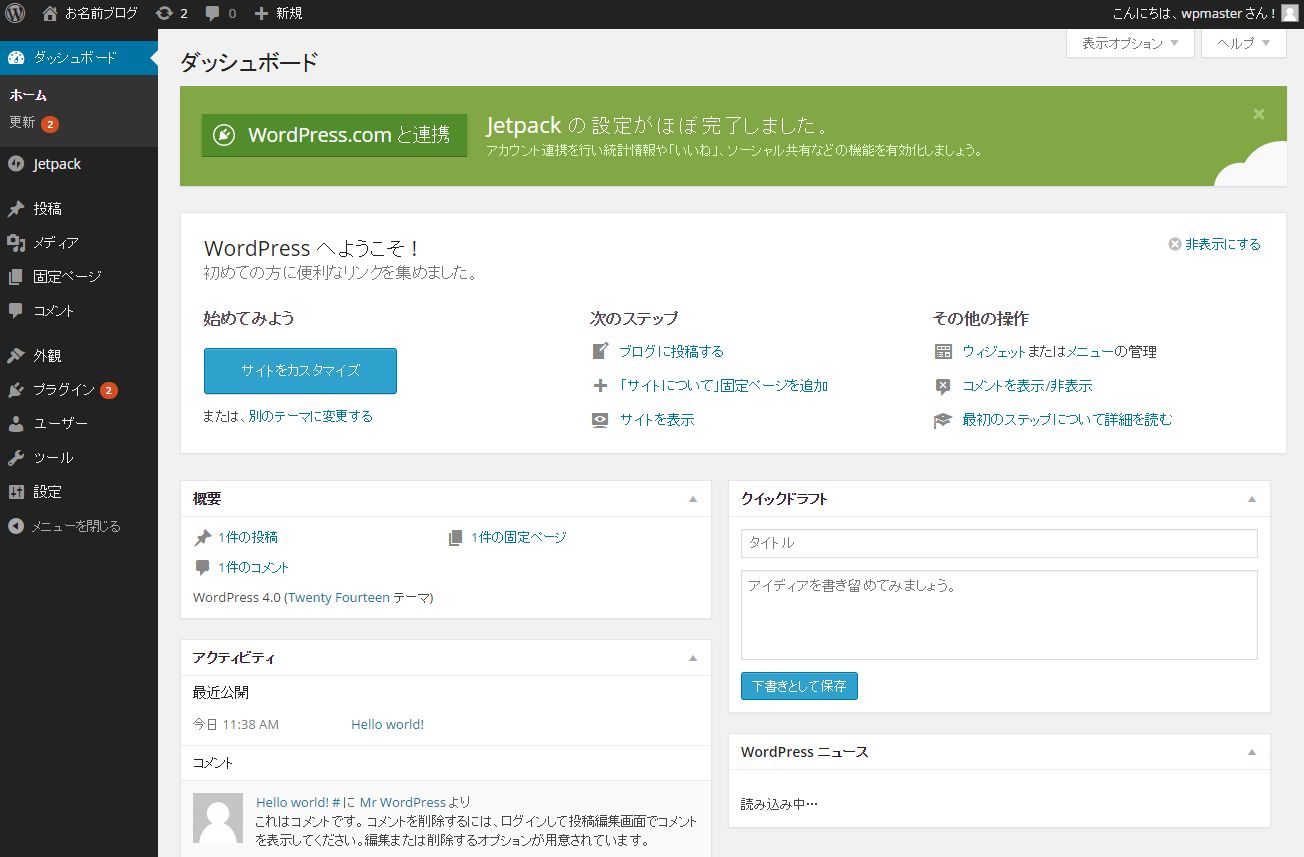Screen dimensions: 1304x857
Task: Click the 下書きとして保存 button
Action: 799,686
